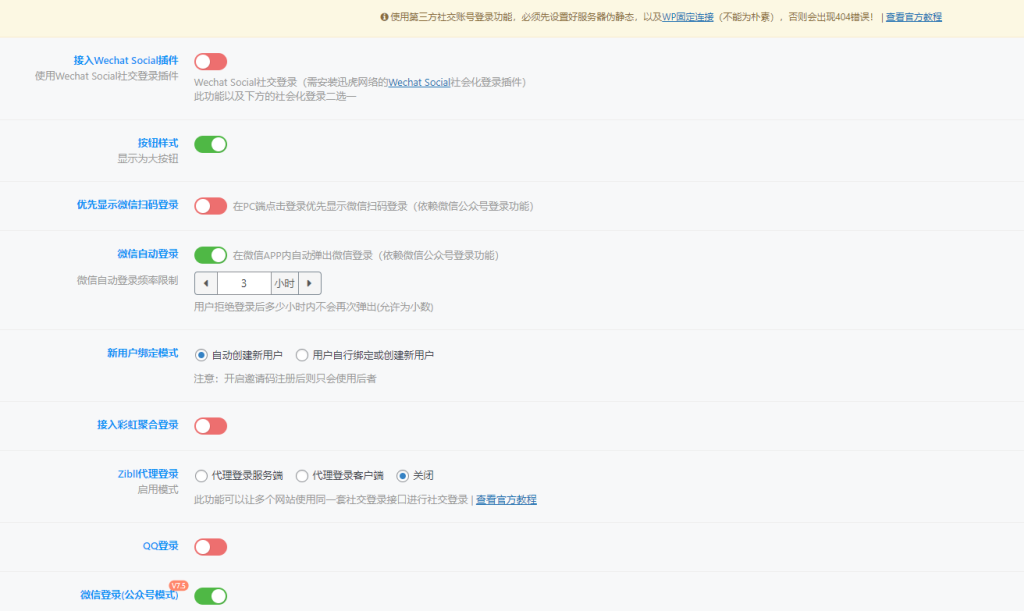
Task: Disable the 按钮样式 big button toggle
Action: click(x=209, y=144)
